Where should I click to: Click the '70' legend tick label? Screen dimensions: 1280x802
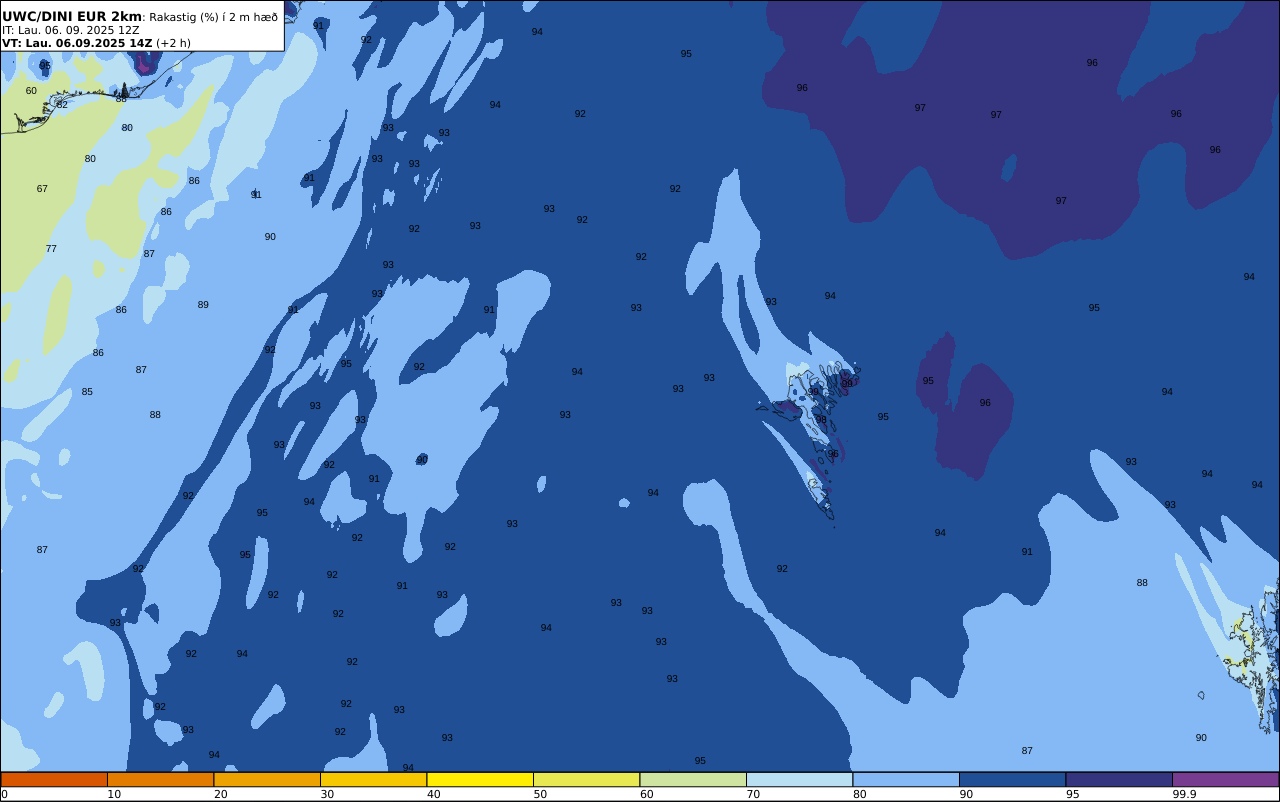click(753, 794)
